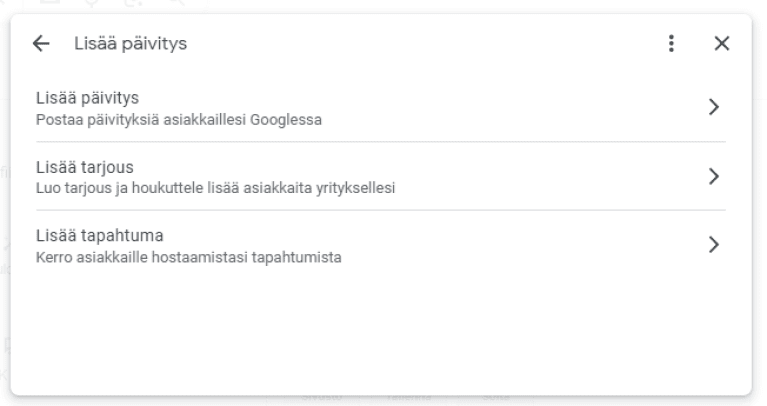Click 'Luo' at the start of offer description
Image resolution: width=767 pixels, height=406 pixels.
[x=46, y=189]
